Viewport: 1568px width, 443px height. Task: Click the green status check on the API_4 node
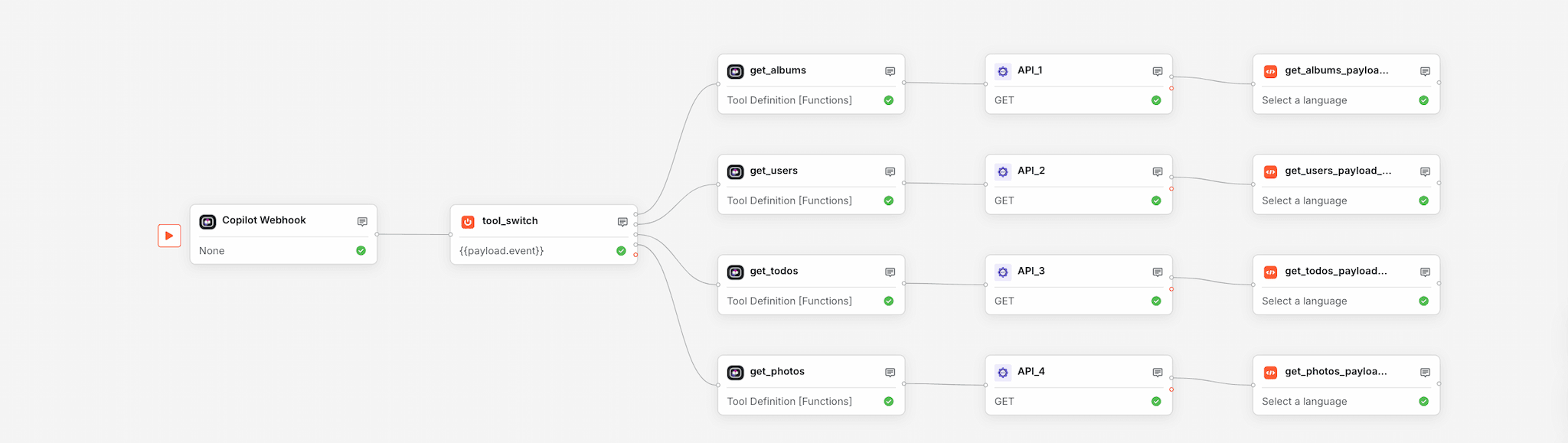[1155, 401]
